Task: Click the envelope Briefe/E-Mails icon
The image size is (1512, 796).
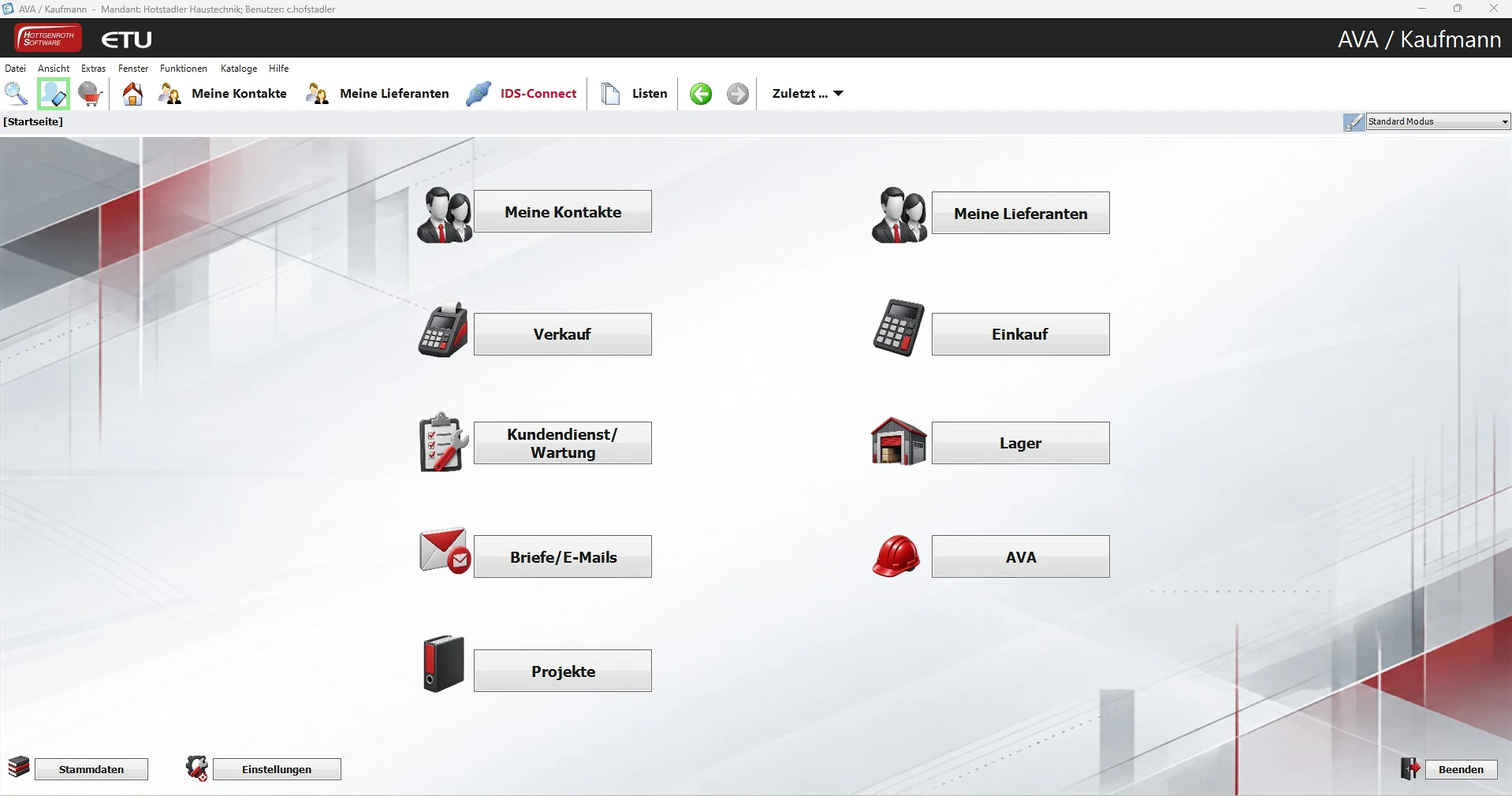Action: pos(445,551)
